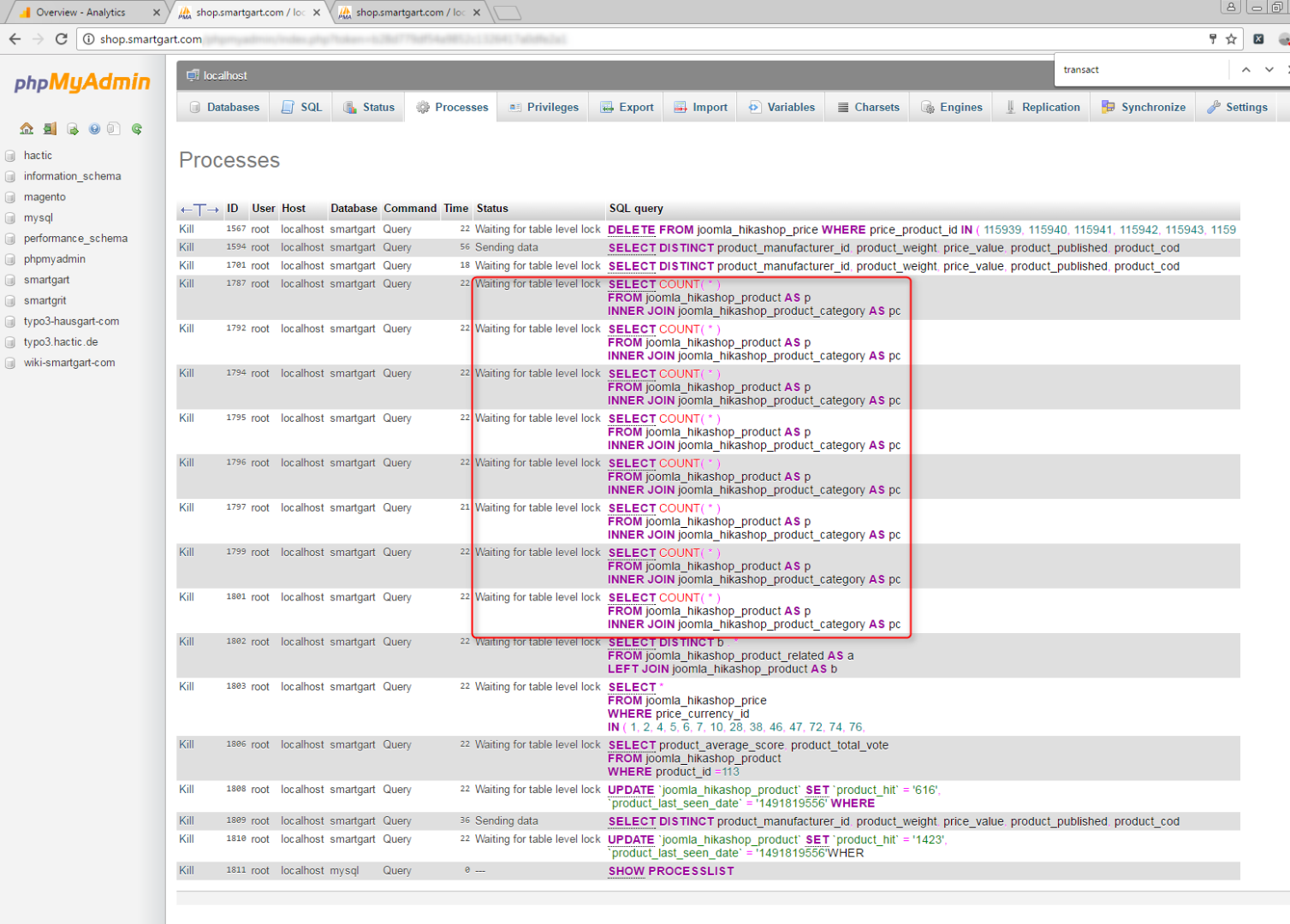Toggle full texts arrows in table header
1290x924 pixels.
click(199, 209)
